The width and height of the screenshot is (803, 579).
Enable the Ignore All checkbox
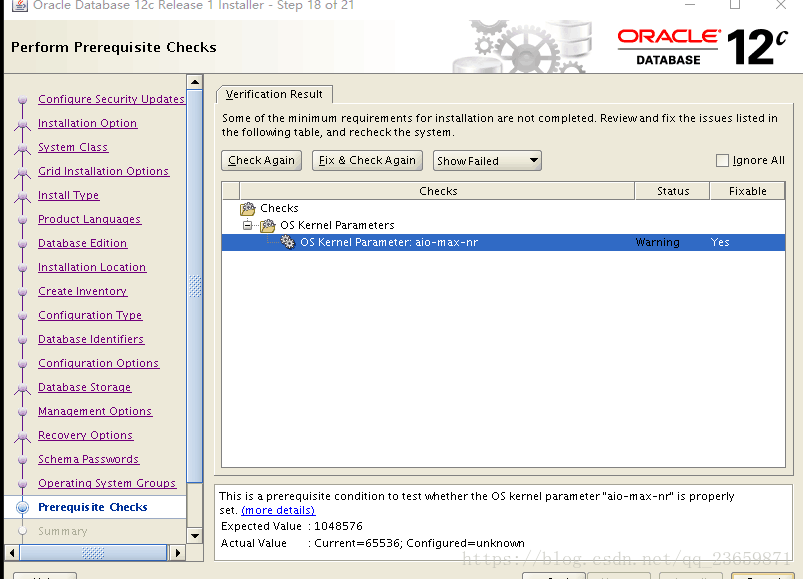pyautogui.click(x=722, y=161)
